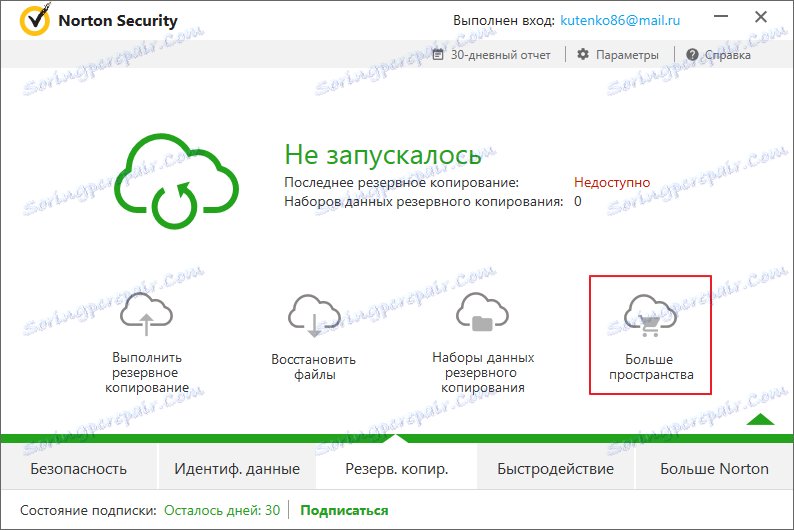The width and height of the screenshot is (794, 530).
Task: Expand the green triangle arrow above tabs
Action: (760, 419)
